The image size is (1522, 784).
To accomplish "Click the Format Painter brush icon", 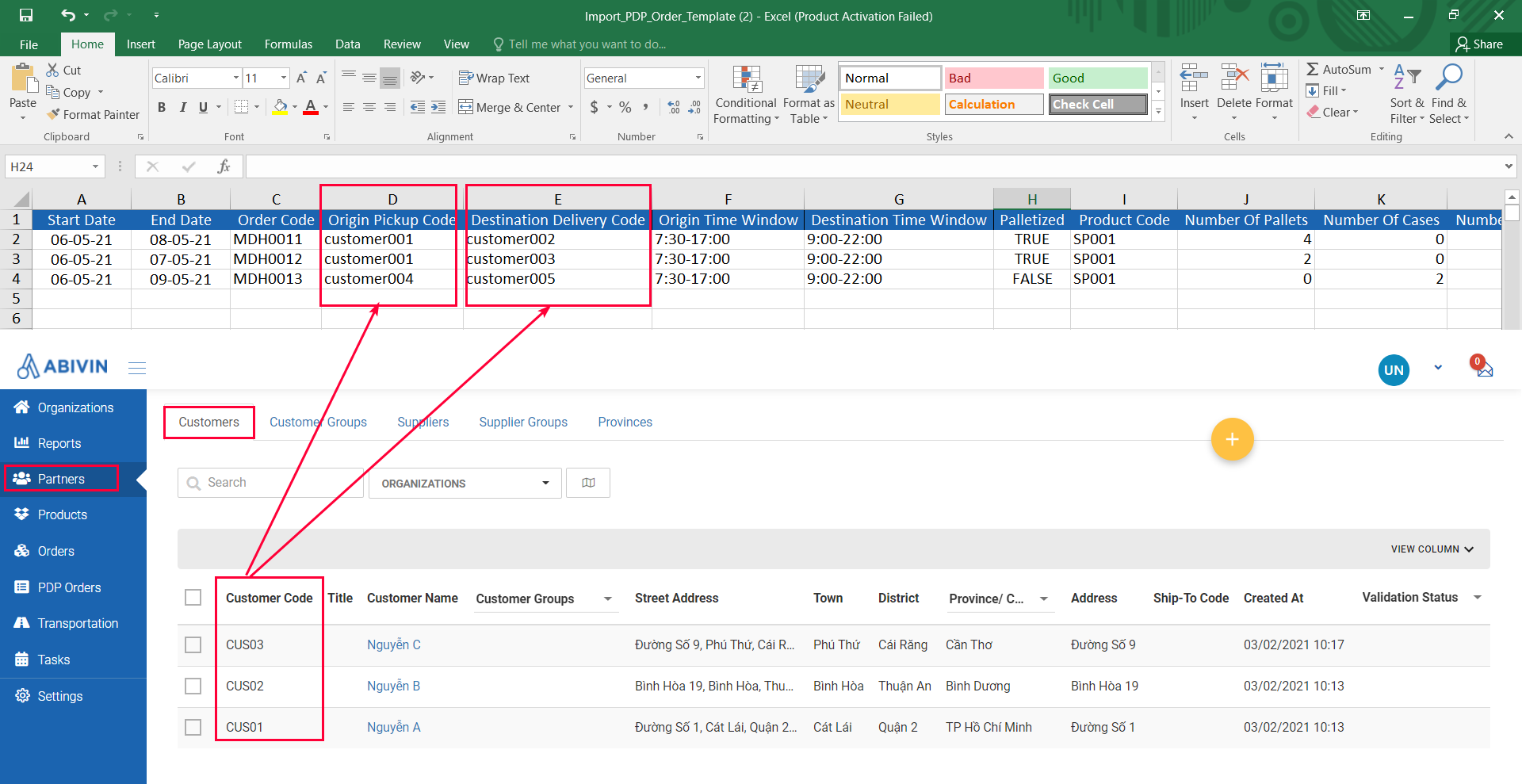I will coord(53,114).
